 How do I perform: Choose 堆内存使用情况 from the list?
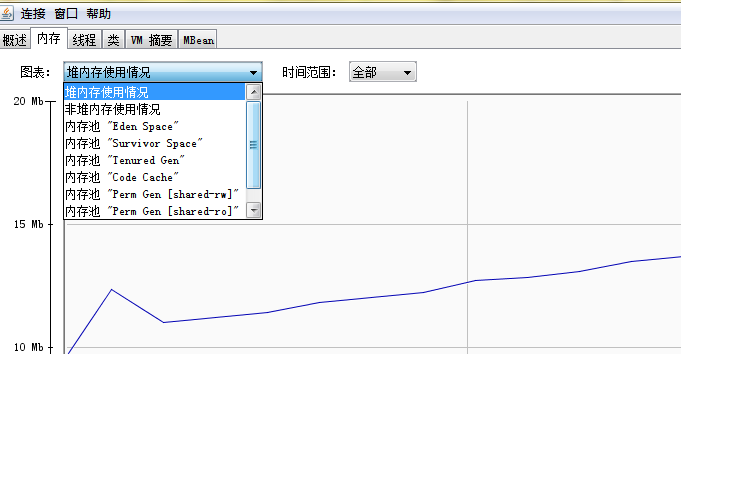(x=155, y=92)
